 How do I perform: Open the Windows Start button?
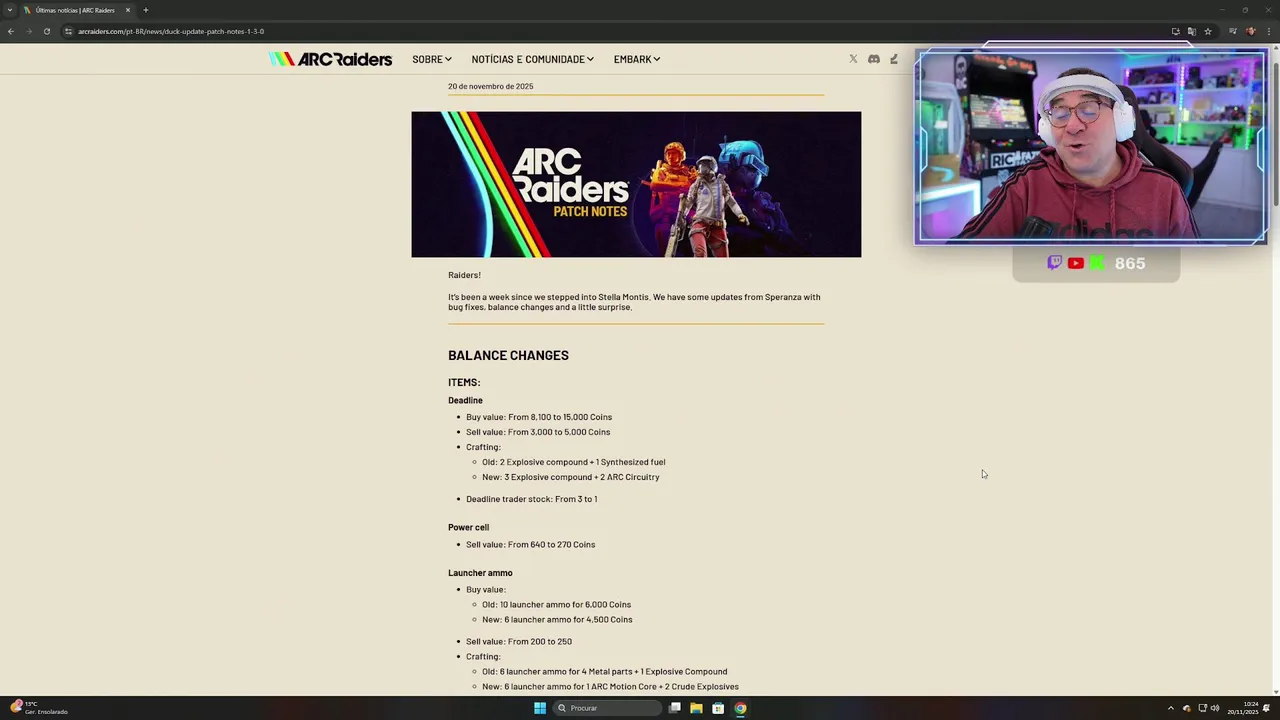pos(540,708)
